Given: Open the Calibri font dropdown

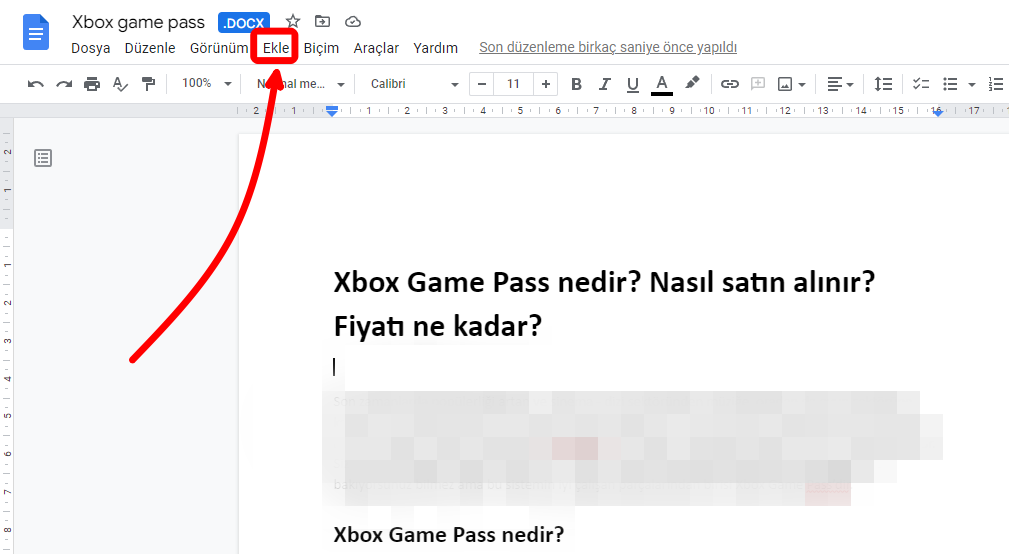Looking at the screenshot, I should 413,84.
